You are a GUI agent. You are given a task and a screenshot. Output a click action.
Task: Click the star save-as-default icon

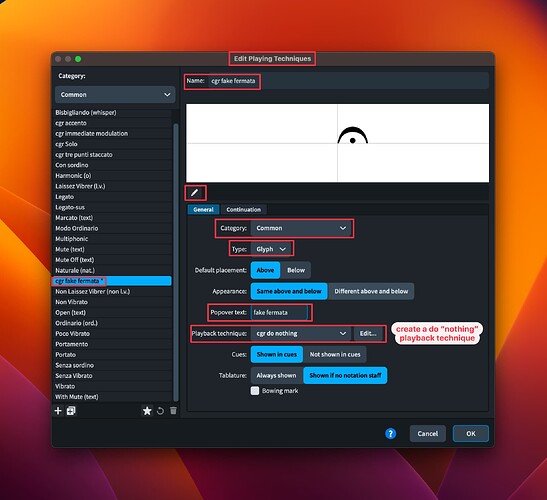pos(147,411)
